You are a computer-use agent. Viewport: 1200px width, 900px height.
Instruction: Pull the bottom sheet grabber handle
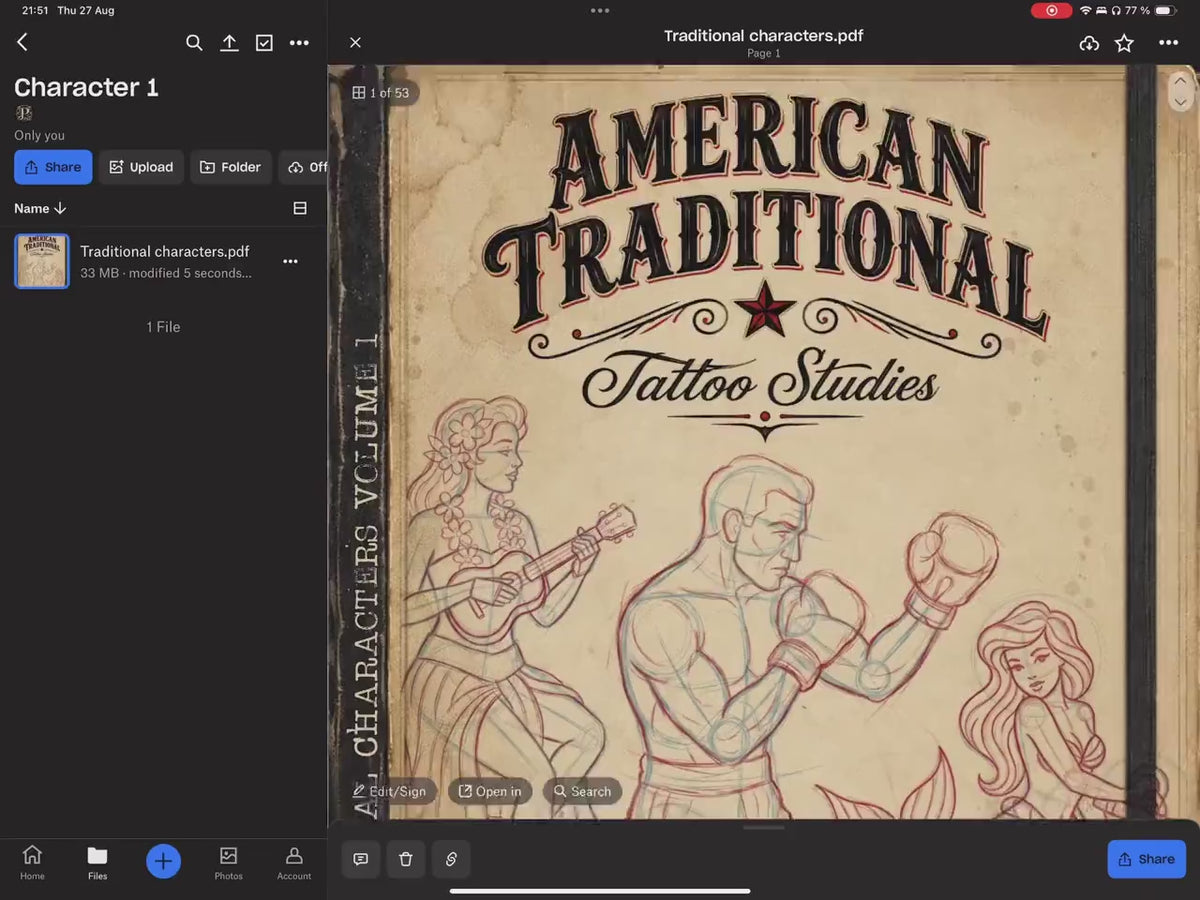coord(764,827)
